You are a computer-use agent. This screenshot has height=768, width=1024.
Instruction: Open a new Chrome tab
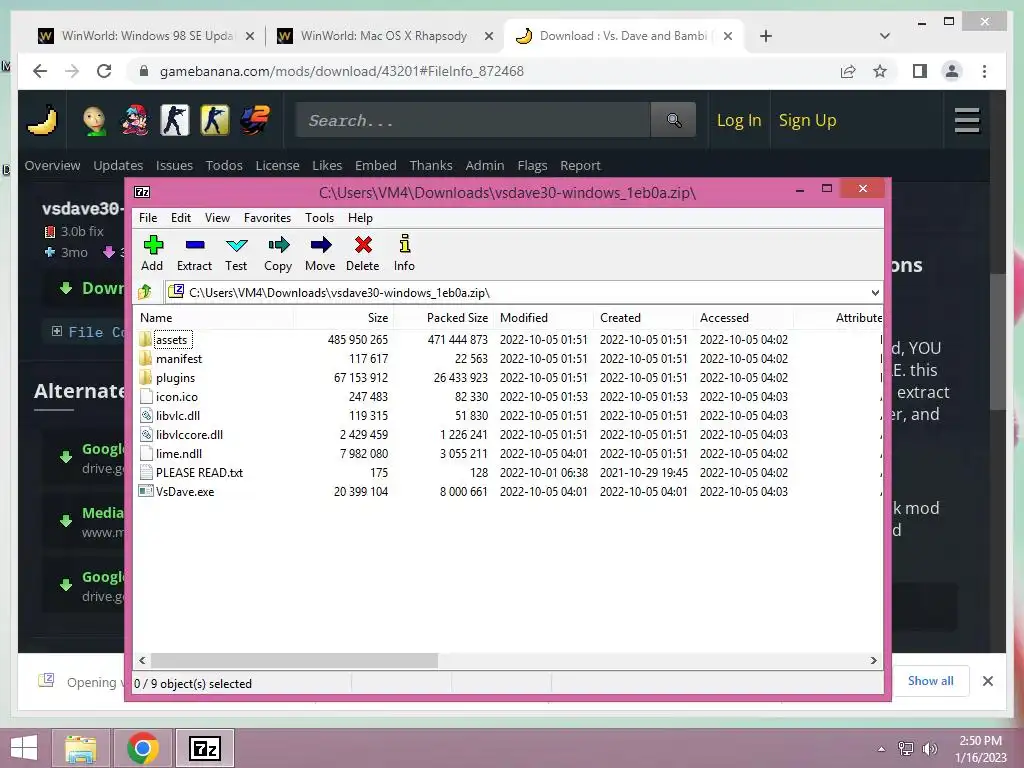pos(766,36)
